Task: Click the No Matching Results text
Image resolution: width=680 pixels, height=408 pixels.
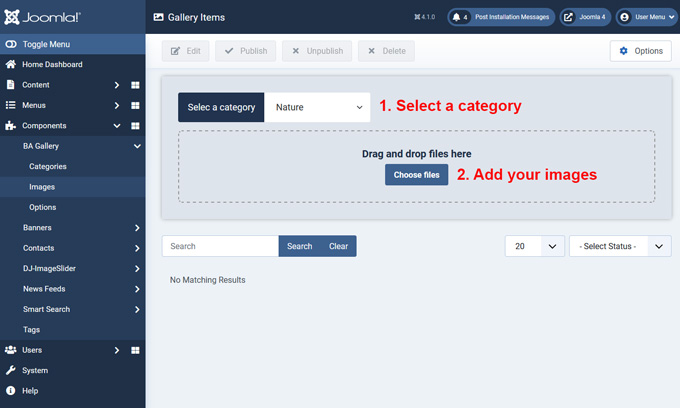Action: point(207,280)
